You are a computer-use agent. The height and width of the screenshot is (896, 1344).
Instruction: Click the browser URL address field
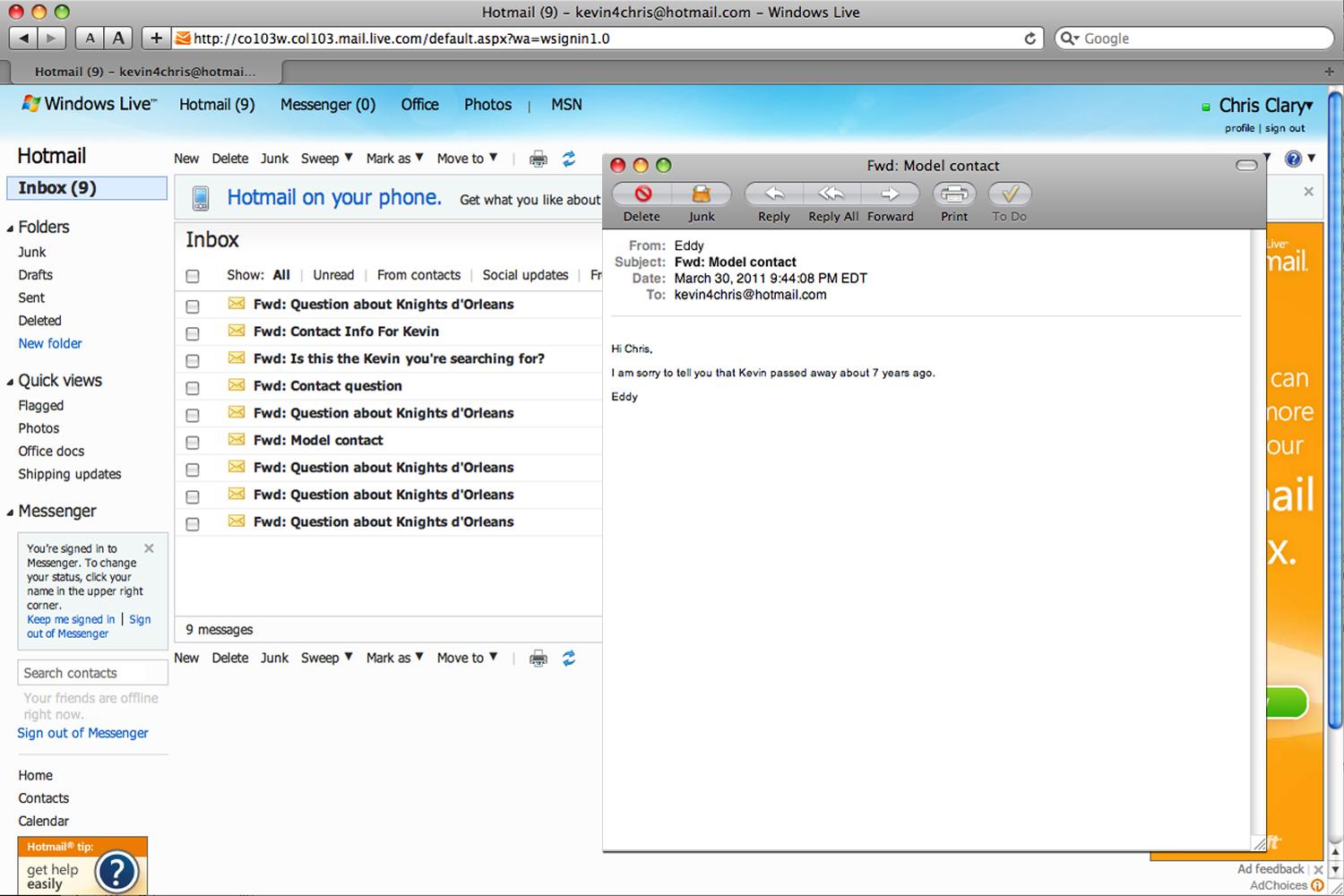click(606, 39)
